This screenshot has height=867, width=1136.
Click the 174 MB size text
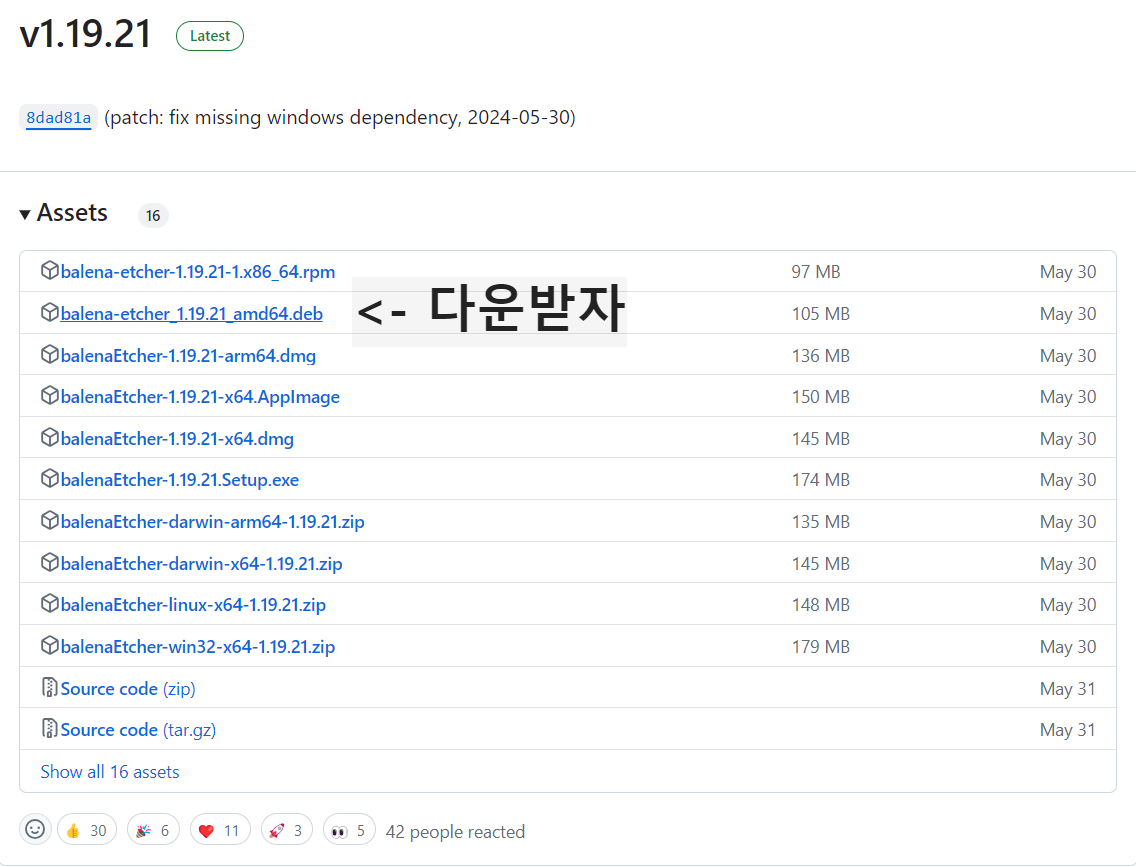click(x=821, y=480)
